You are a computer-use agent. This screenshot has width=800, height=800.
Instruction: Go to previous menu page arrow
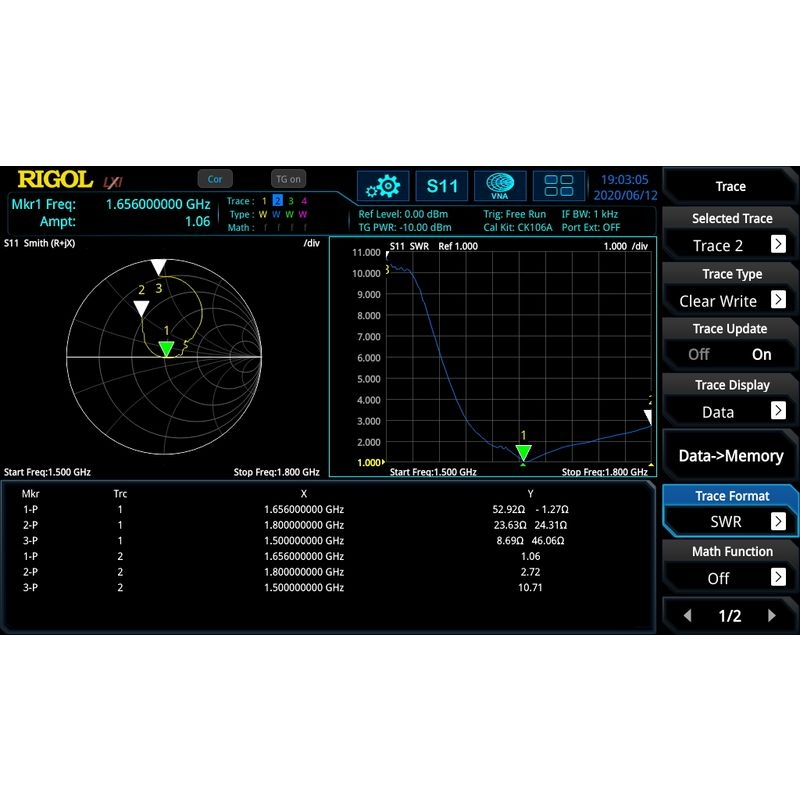pos(688,615)
